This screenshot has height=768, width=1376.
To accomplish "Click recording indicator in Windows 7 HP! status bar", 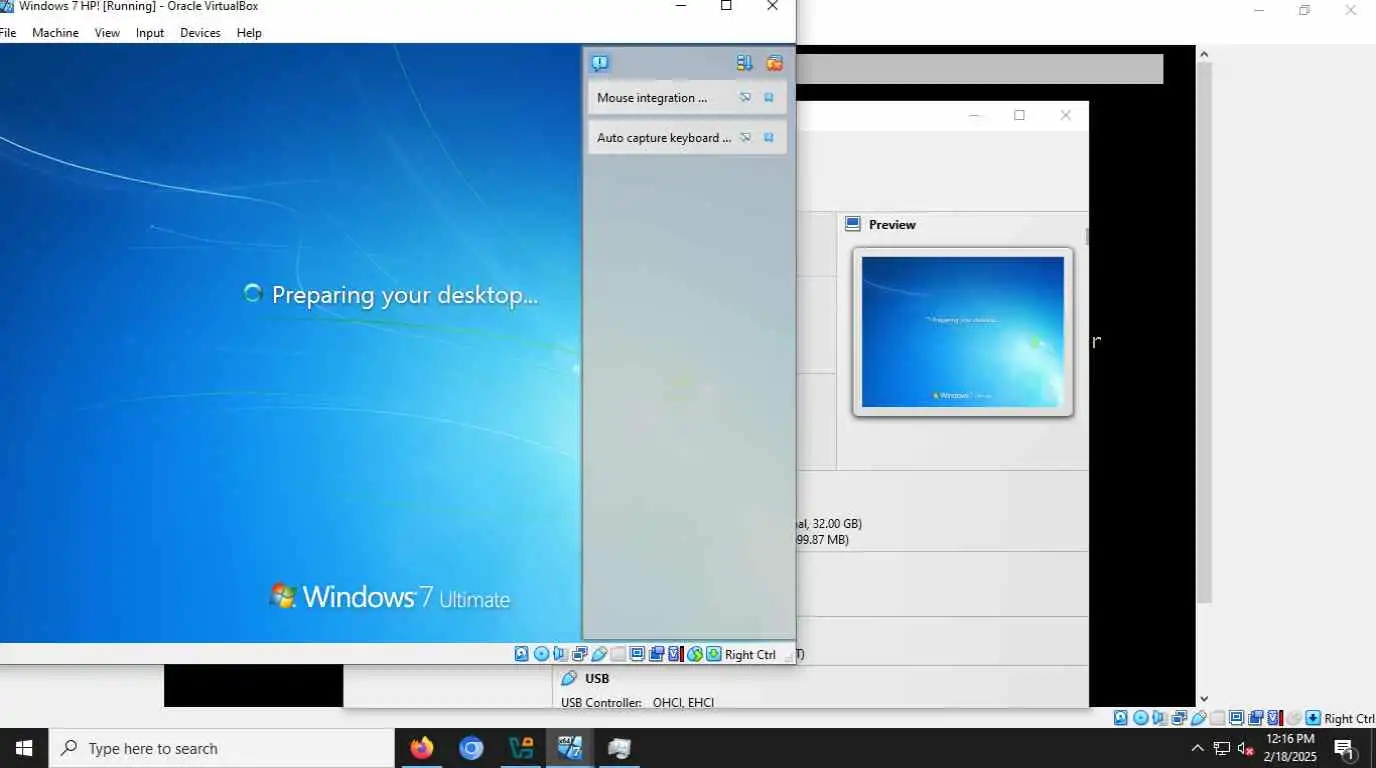I will click(x=656, y=654).
